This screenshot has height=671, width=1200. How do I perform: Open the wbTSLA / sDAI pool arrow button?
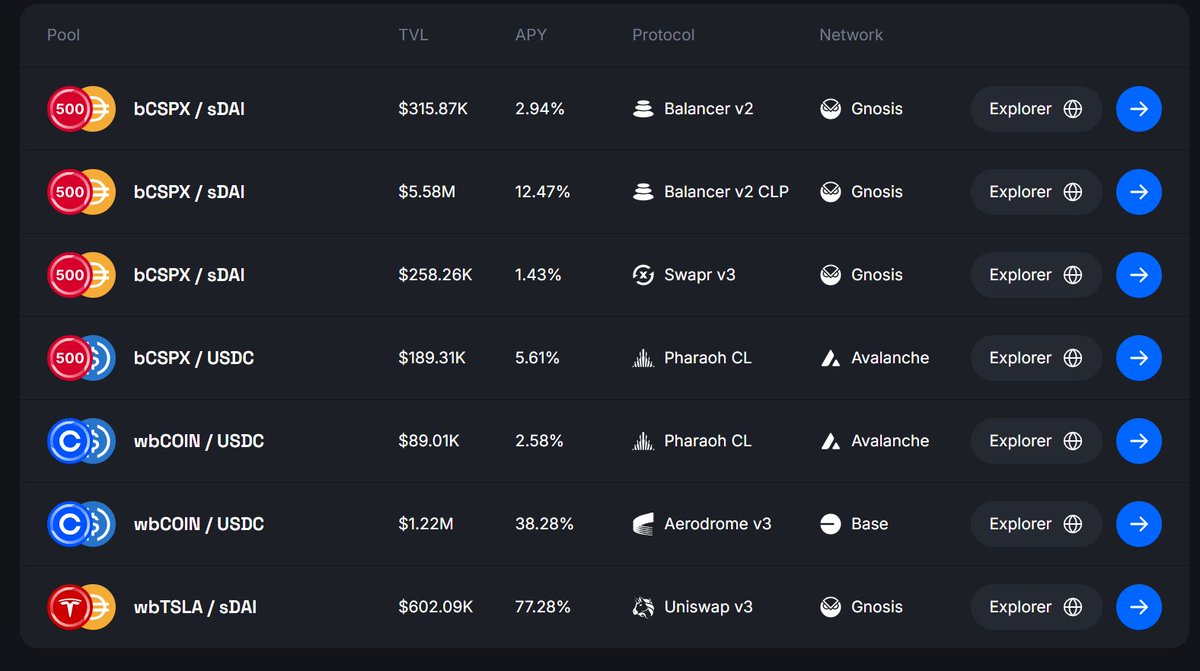[x=1139, y=607]
